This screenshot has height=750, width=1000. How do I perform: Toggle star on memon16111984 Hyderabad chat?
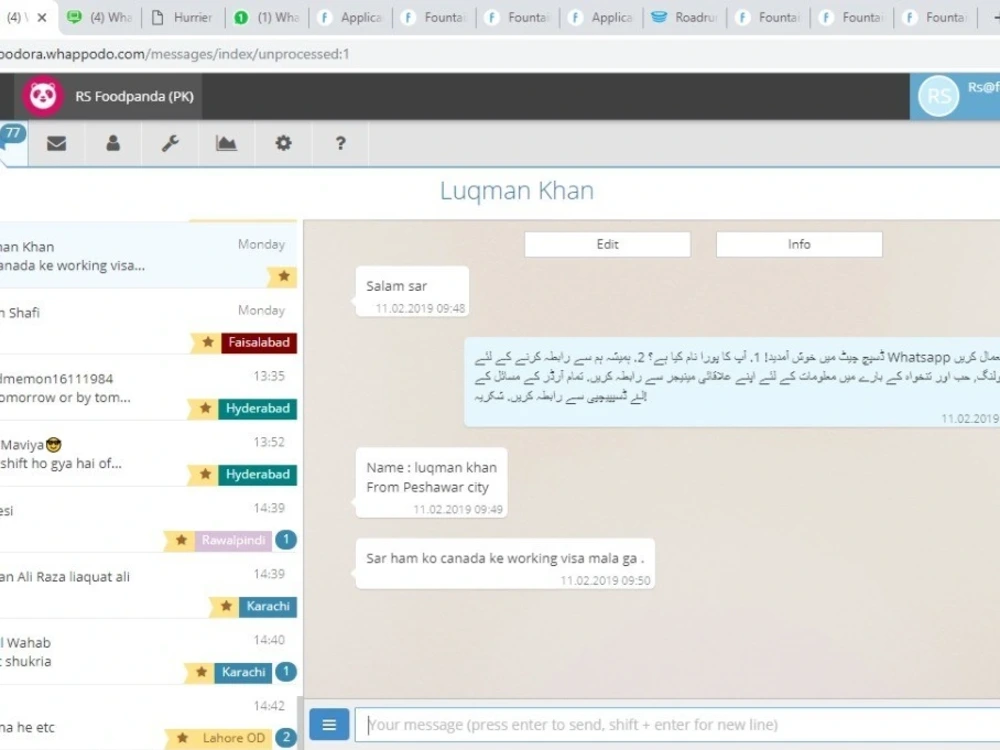(205, 408)
